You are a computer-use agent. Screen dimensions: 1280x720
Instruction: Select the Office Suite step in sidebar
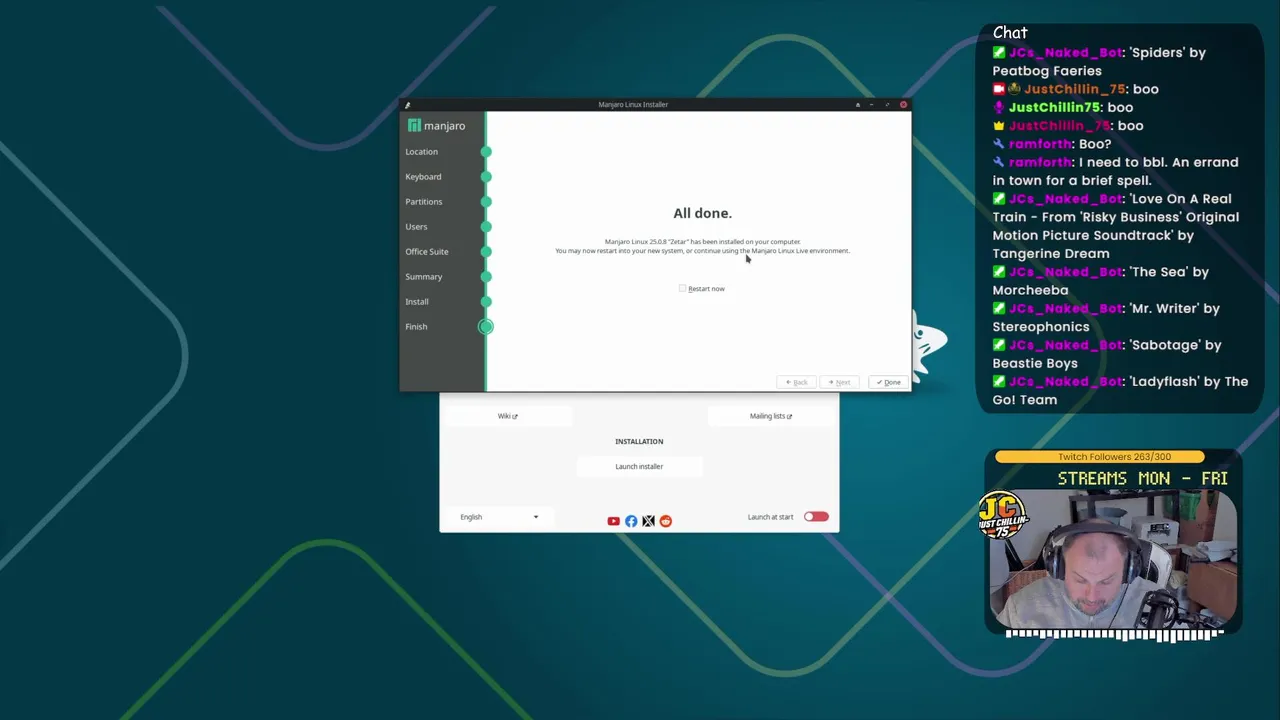427,252
